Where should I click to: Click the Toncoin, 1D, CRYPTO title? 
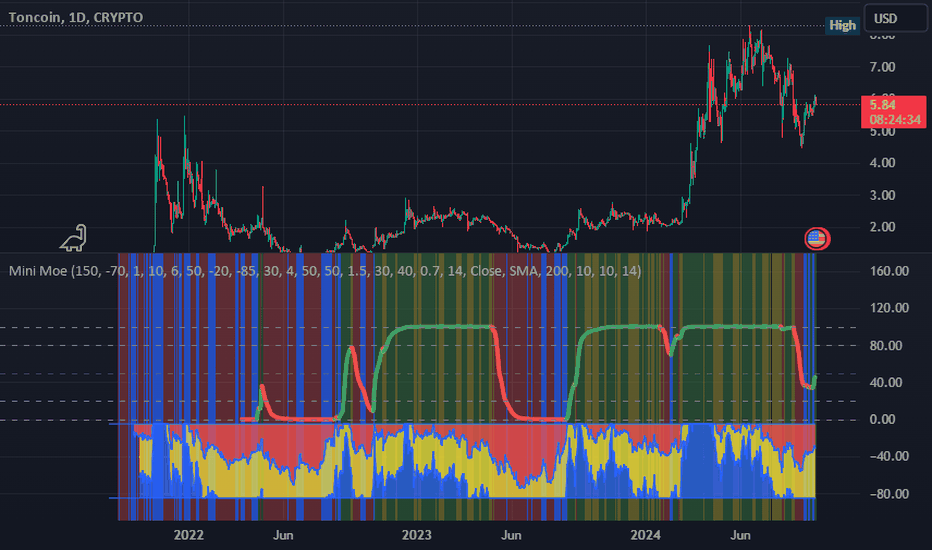[x=75, y=17]
